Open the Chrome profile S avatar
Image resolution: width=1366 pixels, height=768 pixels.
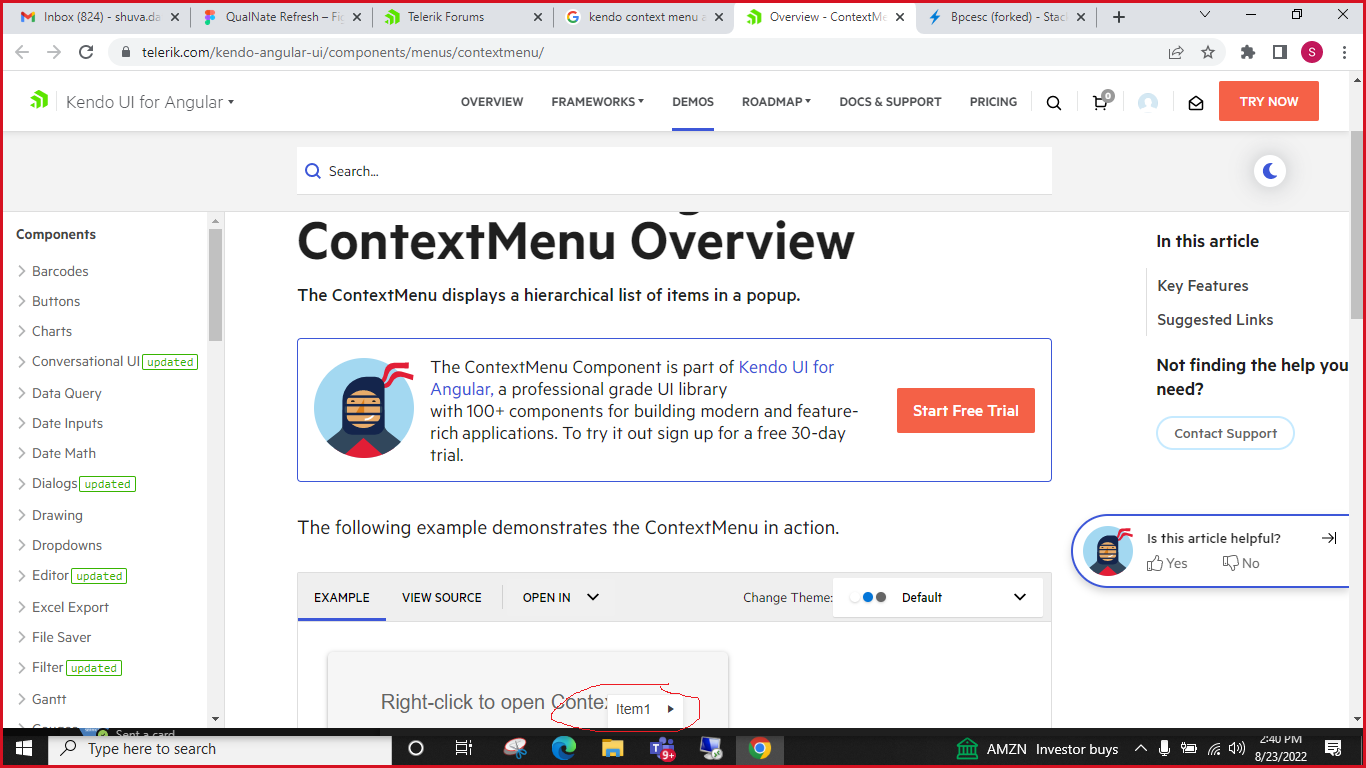(x=1312, y=52)
